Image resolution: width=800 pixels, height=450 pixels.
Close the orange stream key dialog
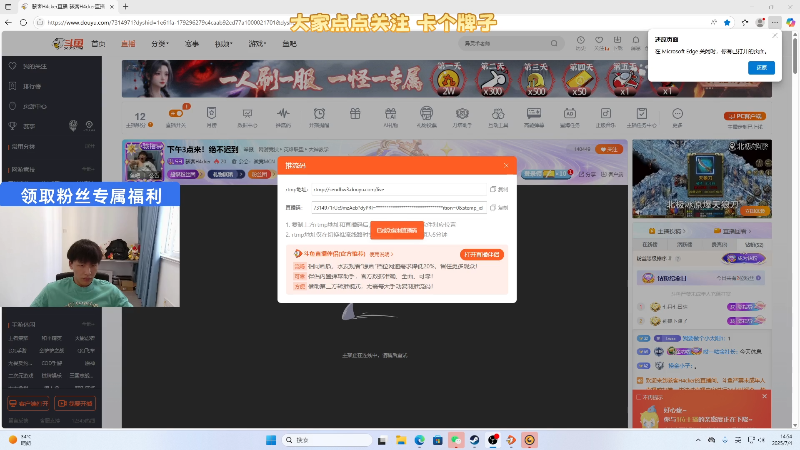pos(506,165)
